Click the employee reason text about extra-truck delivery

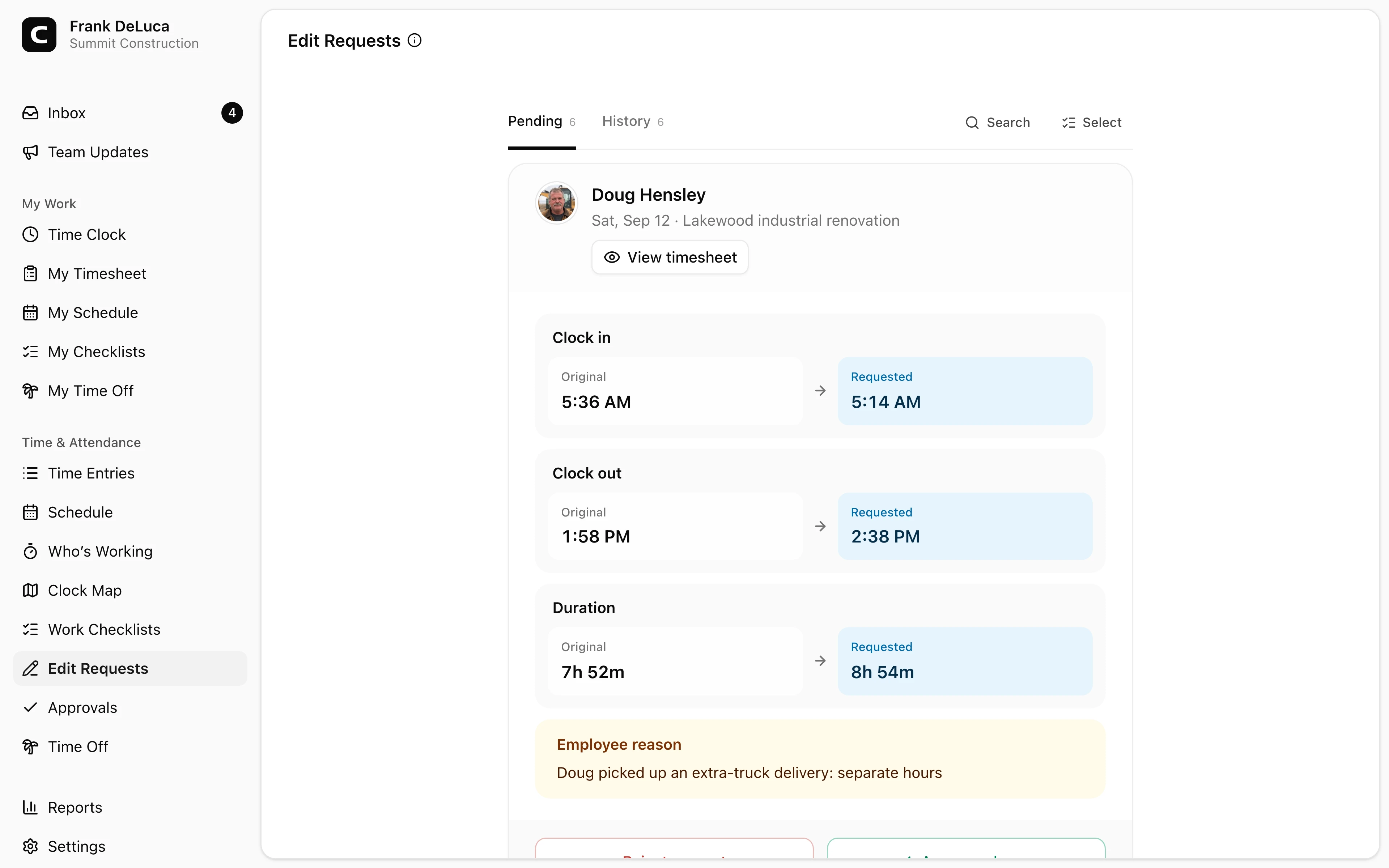pyautogui.click(x=749, y=773)
